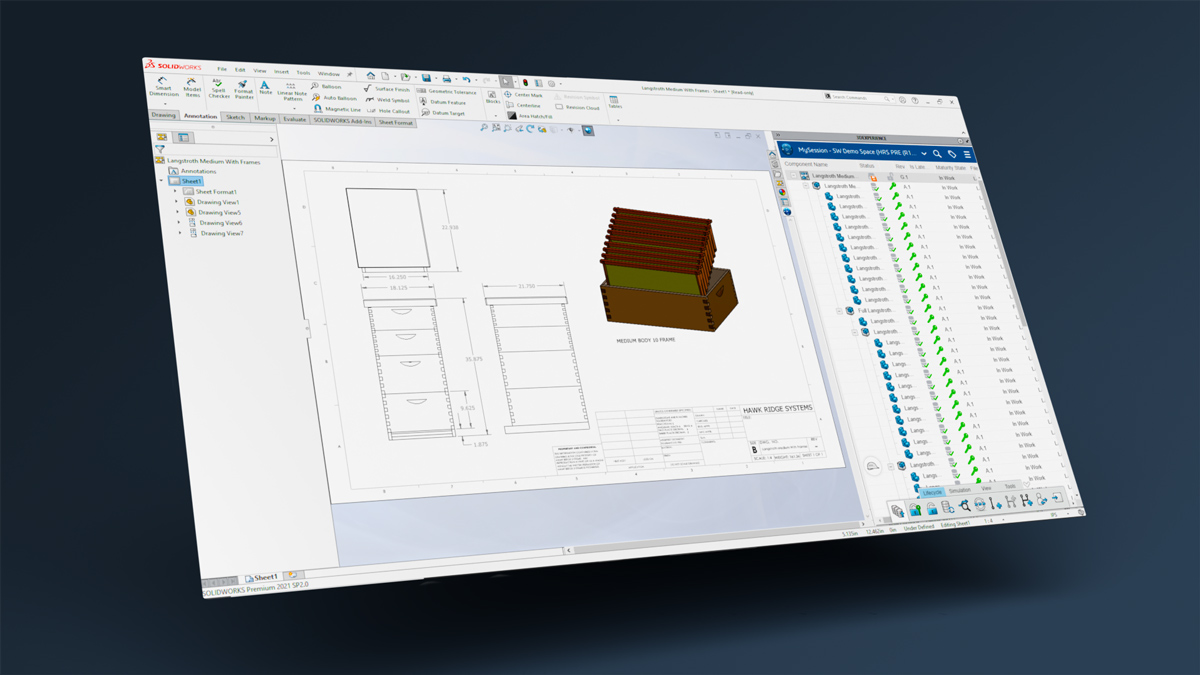This screenshot has width=1200, height=675.
Task: Open the Markup tab
Action: pos(264,118)
